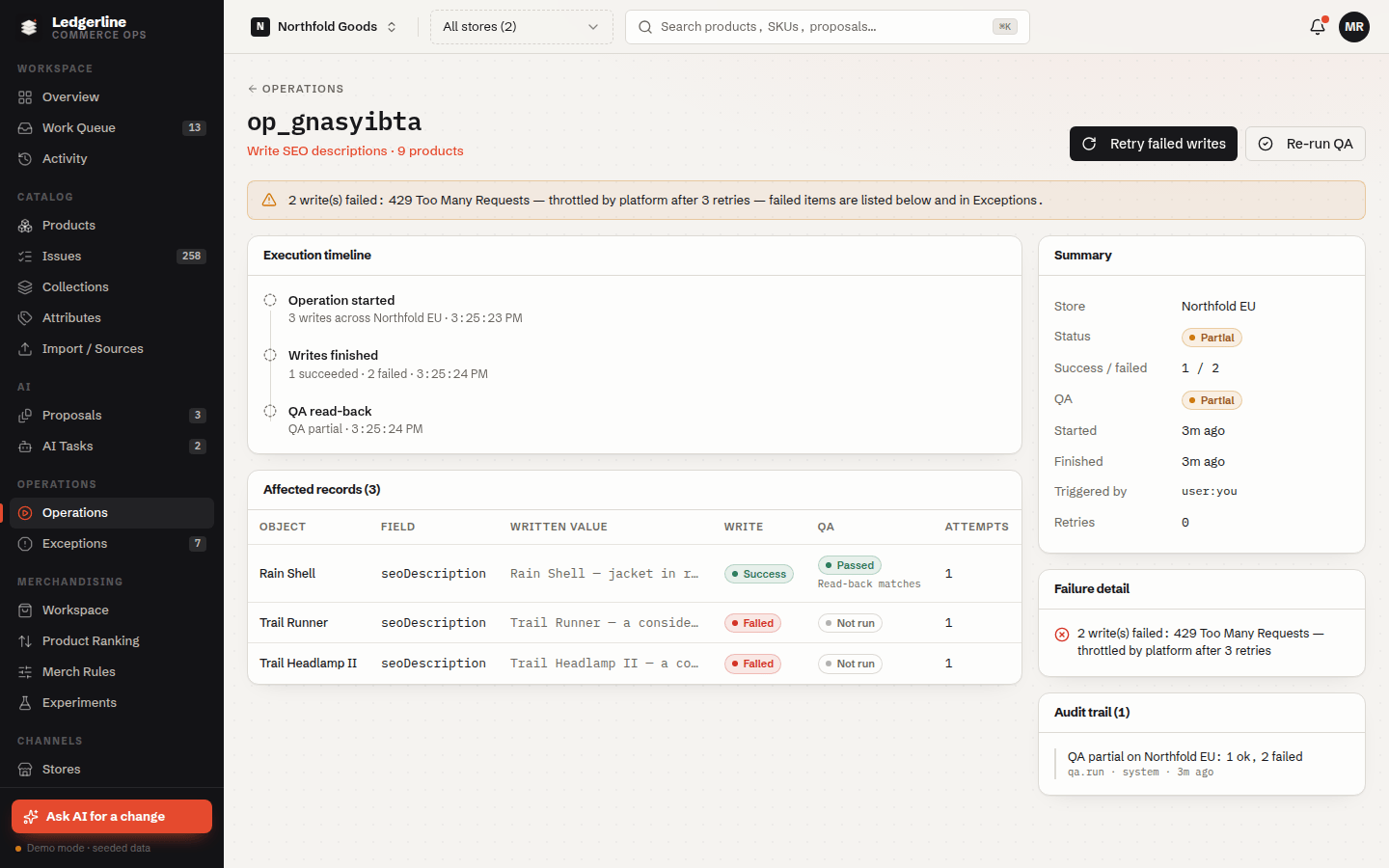Go to Operations in the sidebar

112,513
